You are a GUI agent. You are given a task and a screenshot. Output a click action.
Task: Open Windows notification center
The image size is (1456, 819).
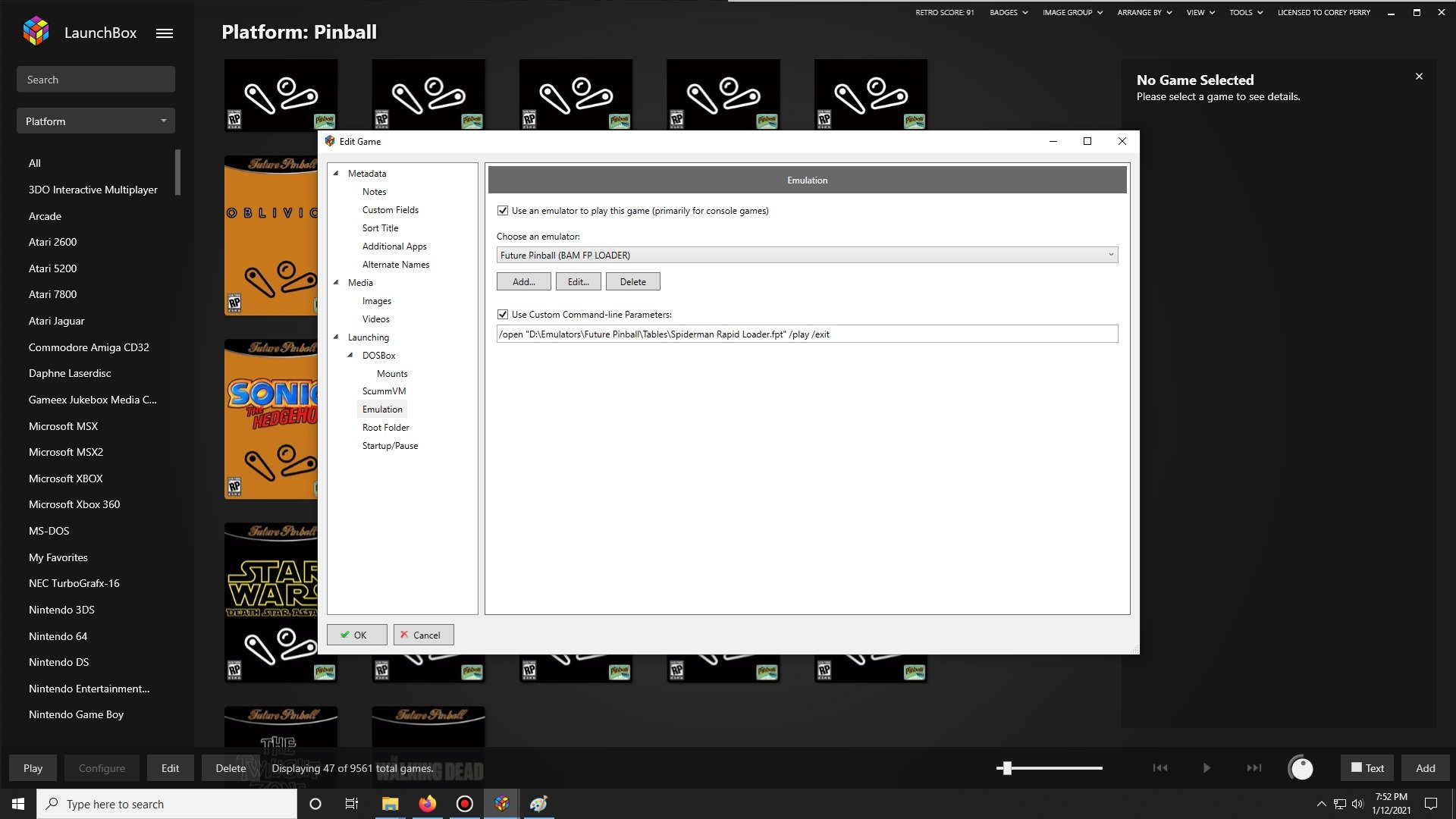tap(1431, 804)
